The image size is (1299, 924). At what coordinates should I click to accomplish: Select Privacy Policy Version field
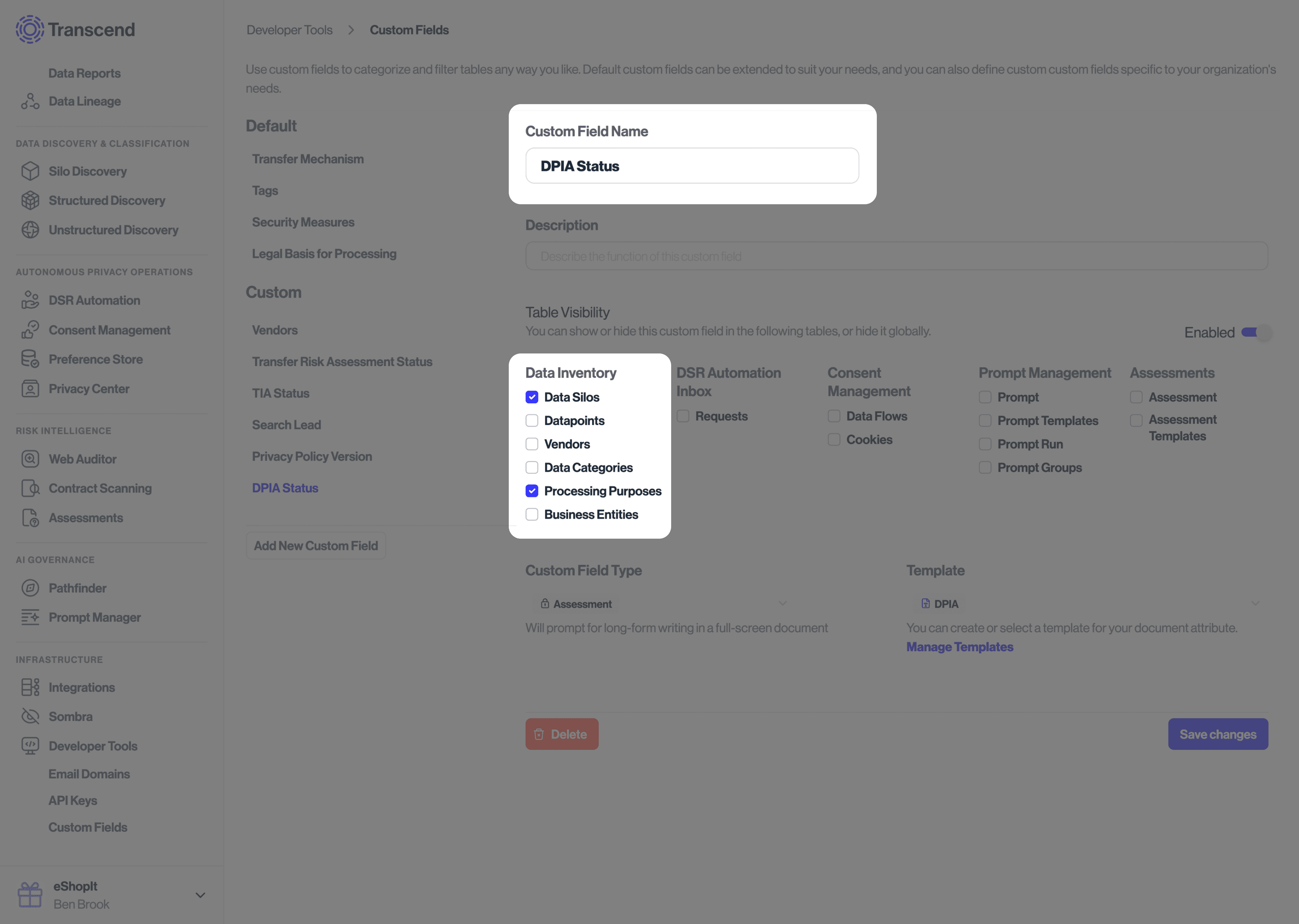(312, 456)
